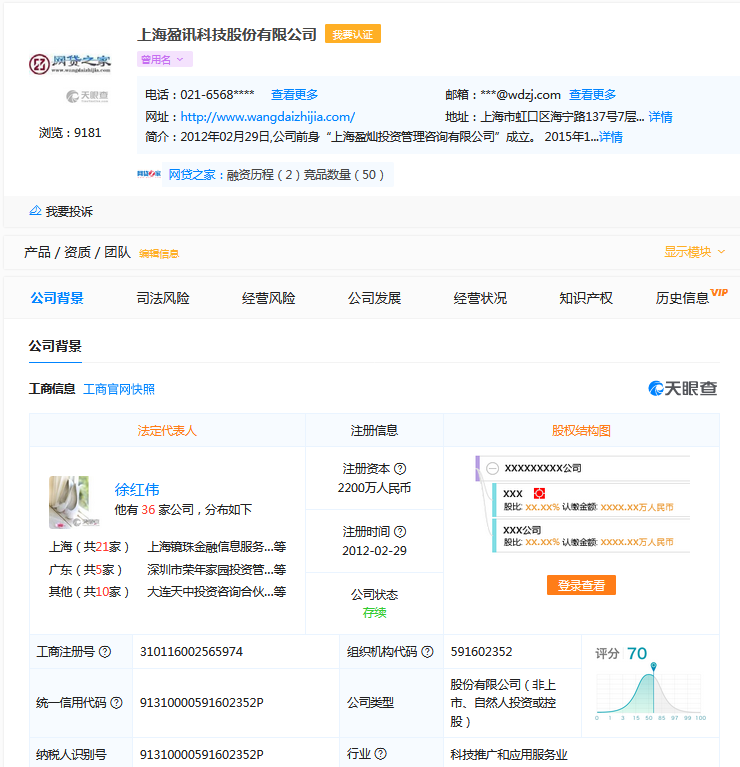Image resolution: width=740 pixels, height=767 pixels.
Task: Collapse the XXXXXXXXX公司 equity tree node
Action: 493,469
